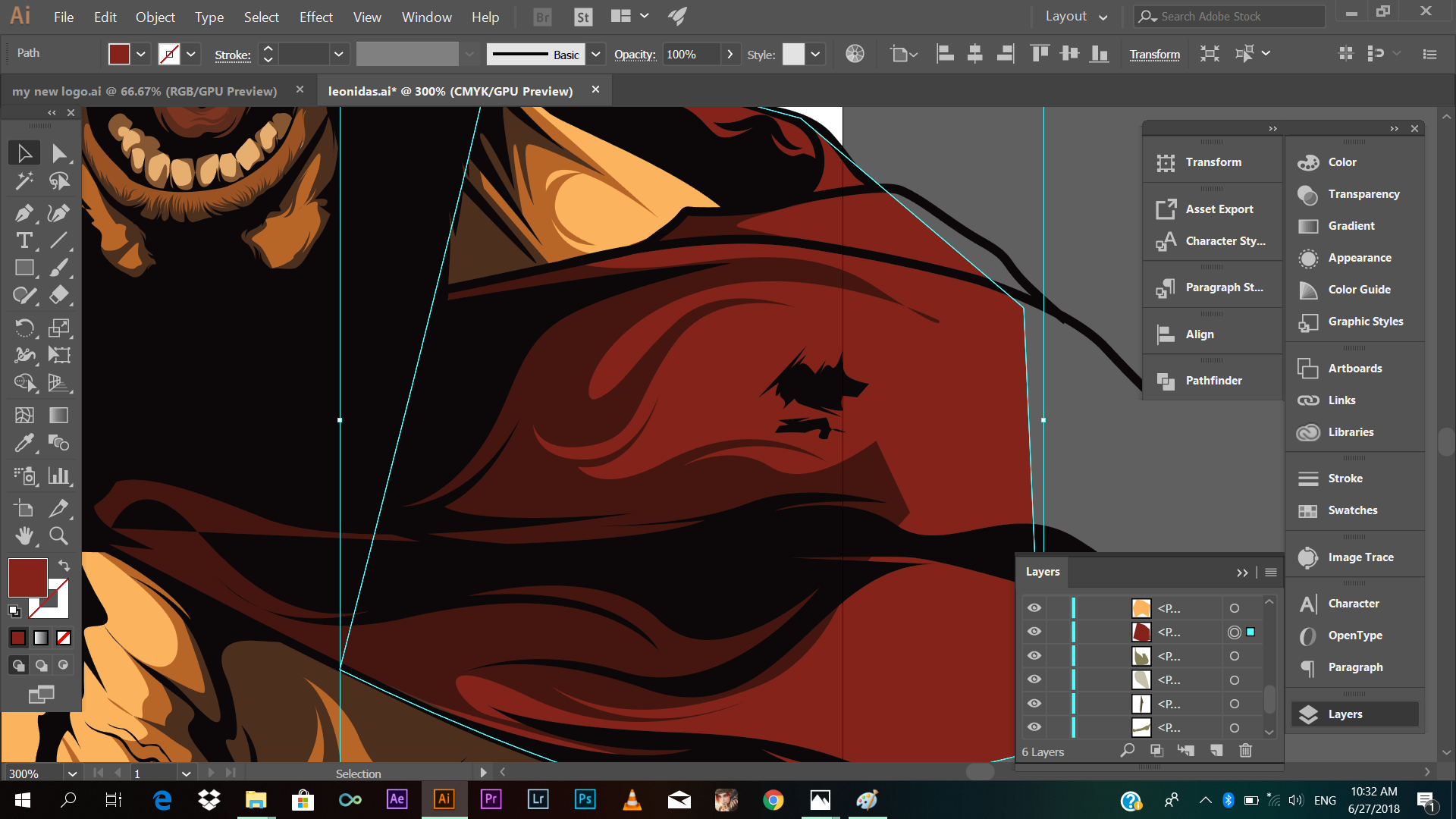Screen dimensions: 1456x819
Task: Hide the topmost layer item with the eye icon
Action: [1034, 608]
